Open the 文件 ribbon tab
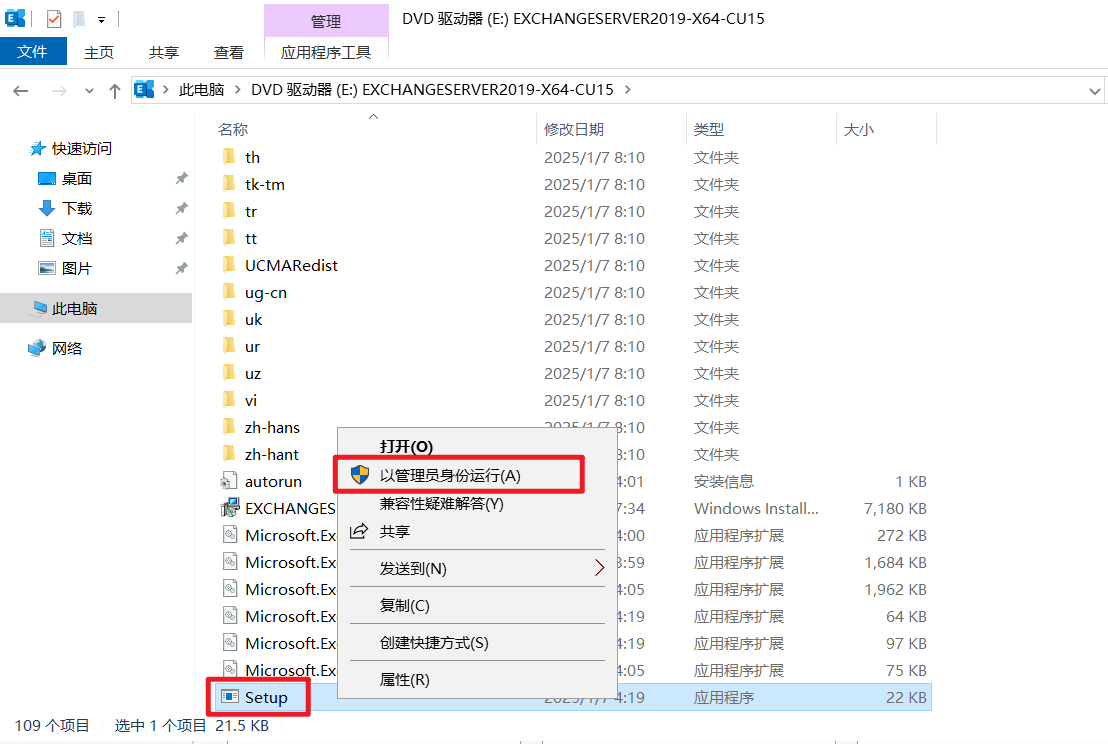Viewport: 1108px width, 744px height. (33, 52)
